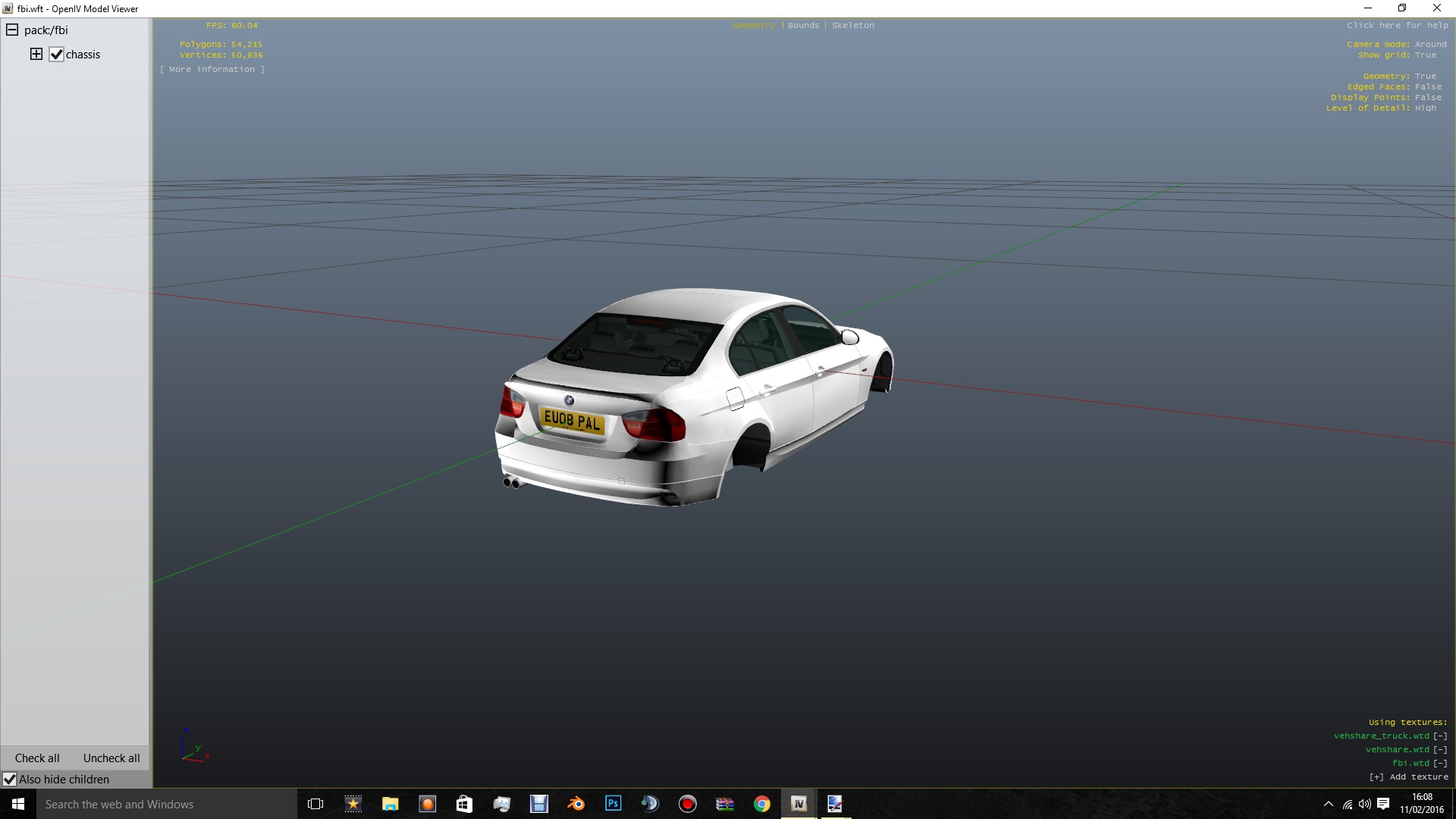Launch Photoshop from the taskbar

tap(613, 804)
